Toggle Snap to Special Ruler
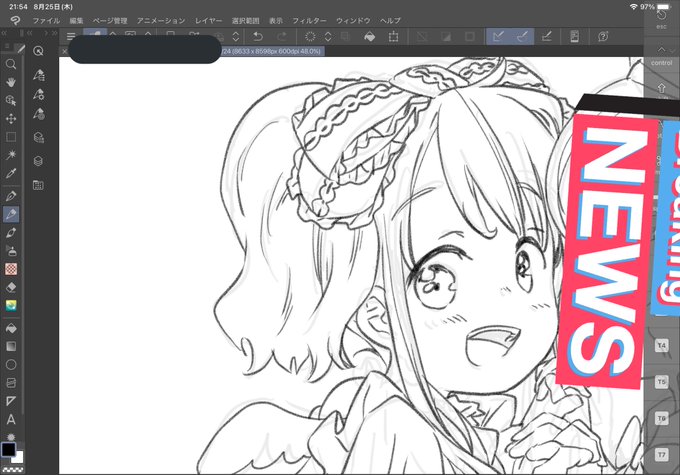 (x=522, y=36)
